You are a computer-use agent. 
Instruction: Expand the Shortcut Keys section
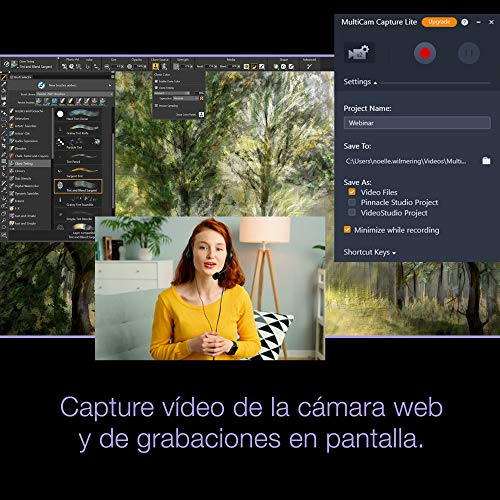pyautogui.click(x=370, y=252)
